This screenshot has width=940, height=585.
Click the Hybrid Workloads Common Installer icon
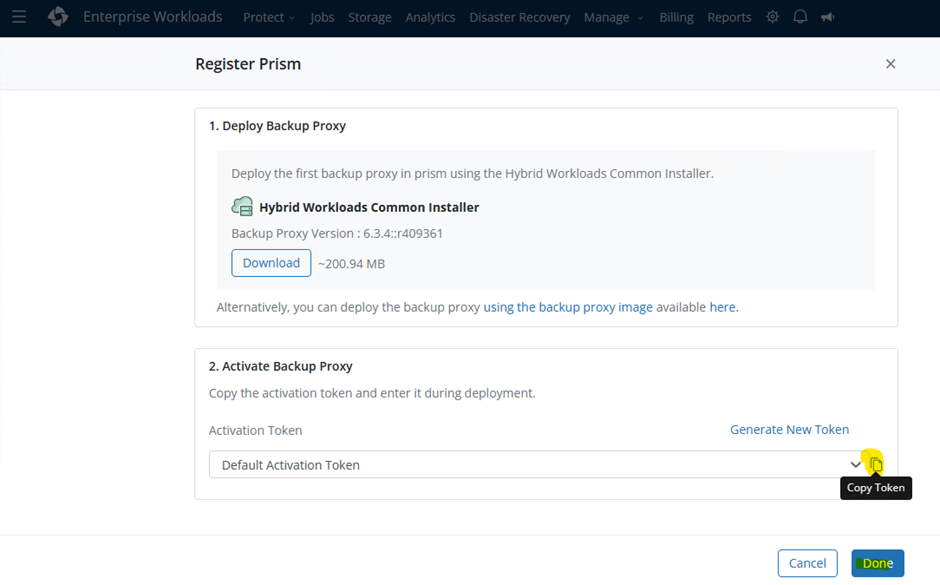[x=242, y=207]
